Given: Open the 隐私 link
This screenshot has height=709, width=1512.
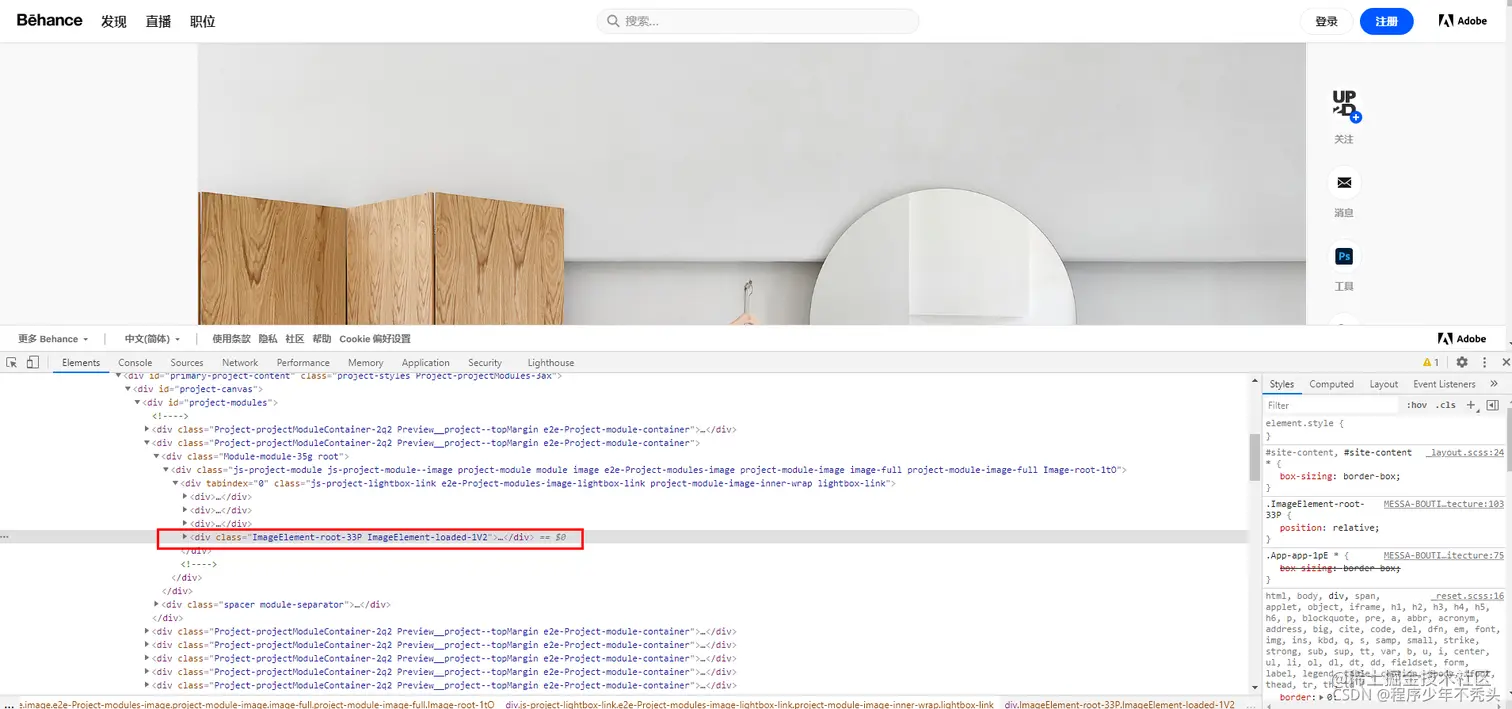Looking at the screenshot, I should (268, 339).
